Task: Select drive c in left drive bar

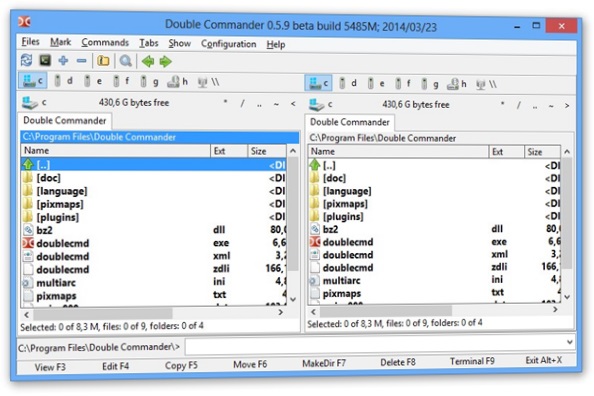Action: (33, 81)
